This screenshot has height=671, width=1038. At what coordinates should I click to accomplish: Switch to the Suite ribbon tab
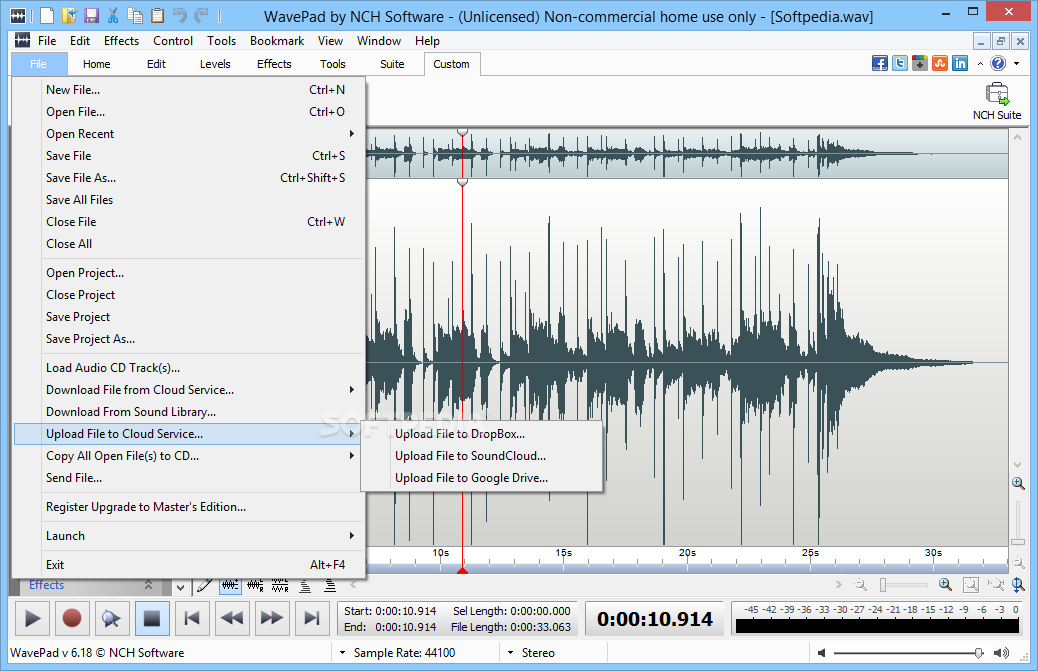(x=392, y=64)
